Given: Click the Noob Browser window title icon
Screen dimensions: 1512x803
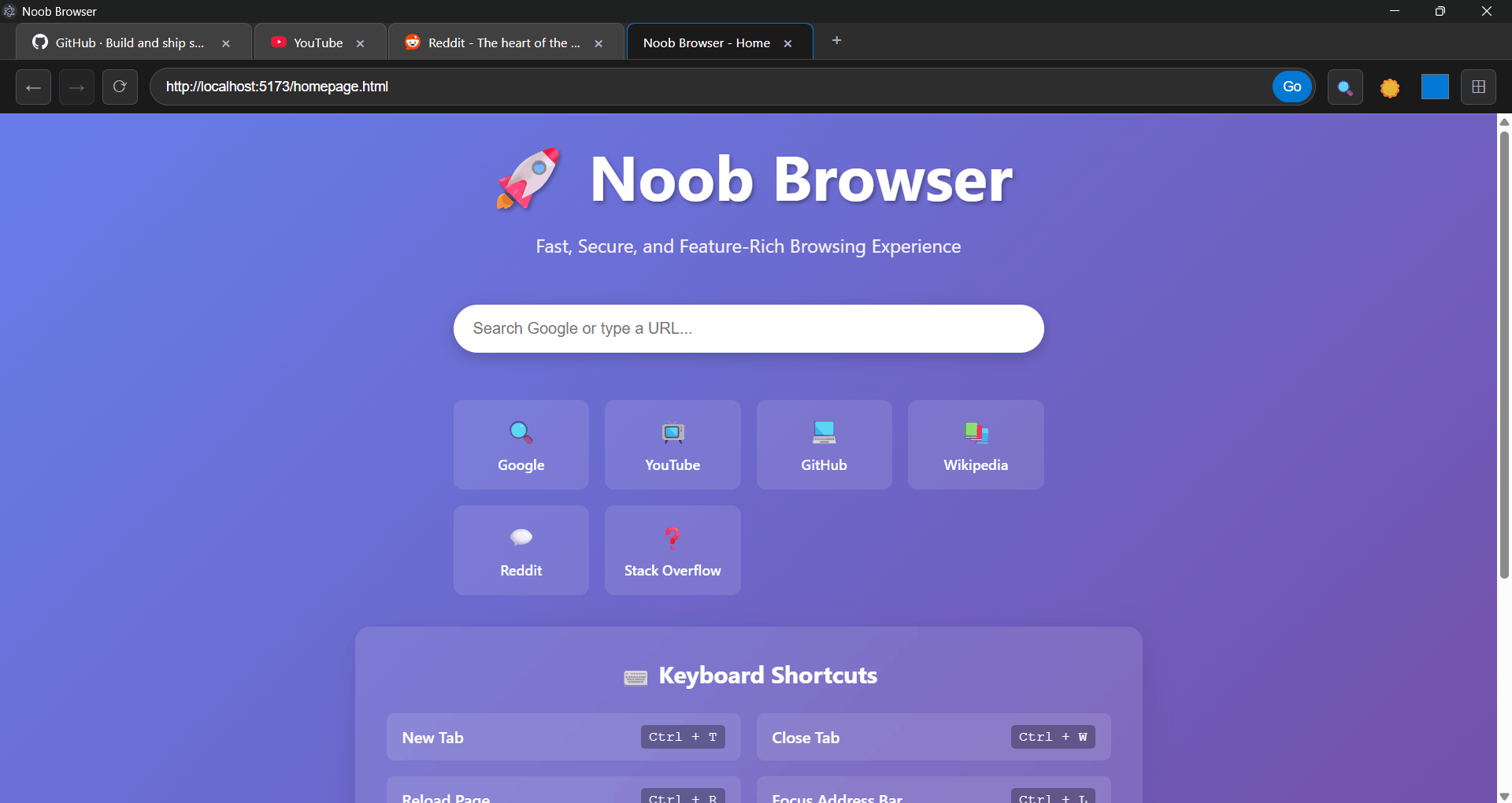Looking at the screenshot, I should (9, 11).
